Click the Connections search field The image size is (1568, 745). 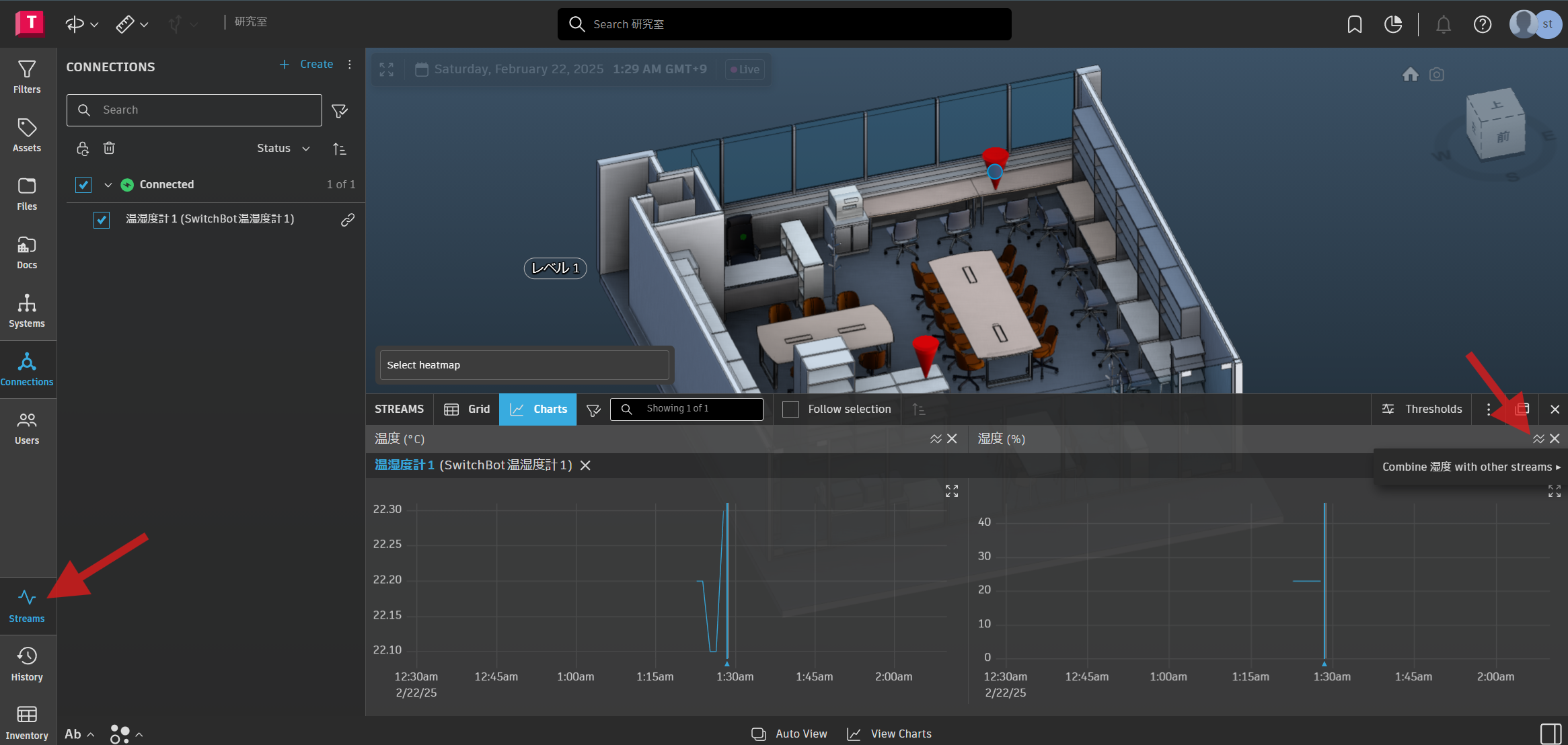point(194,110)
